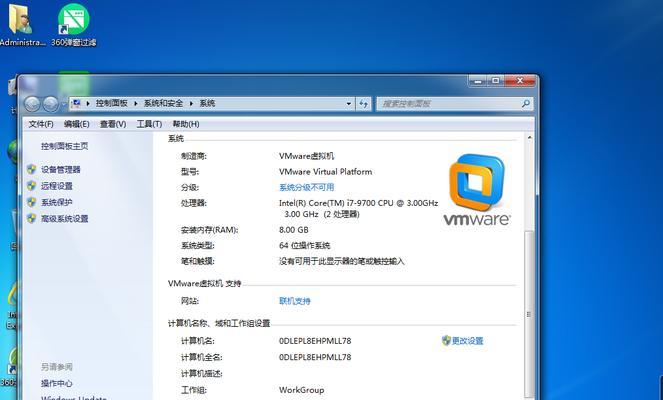Viewport: 663px width, 400px height.
Task: Open 高级系统设置 from sidebar
Action: click(x=65, y=219)
